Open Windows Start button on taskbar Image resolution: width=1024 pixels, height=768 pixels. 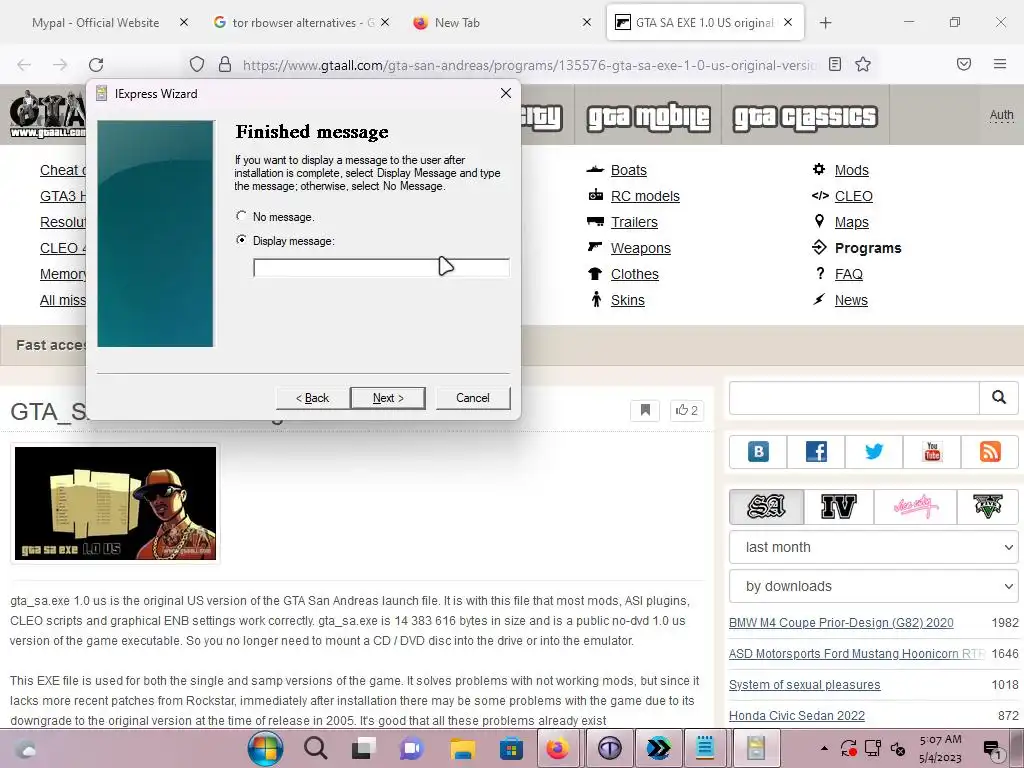265,748
